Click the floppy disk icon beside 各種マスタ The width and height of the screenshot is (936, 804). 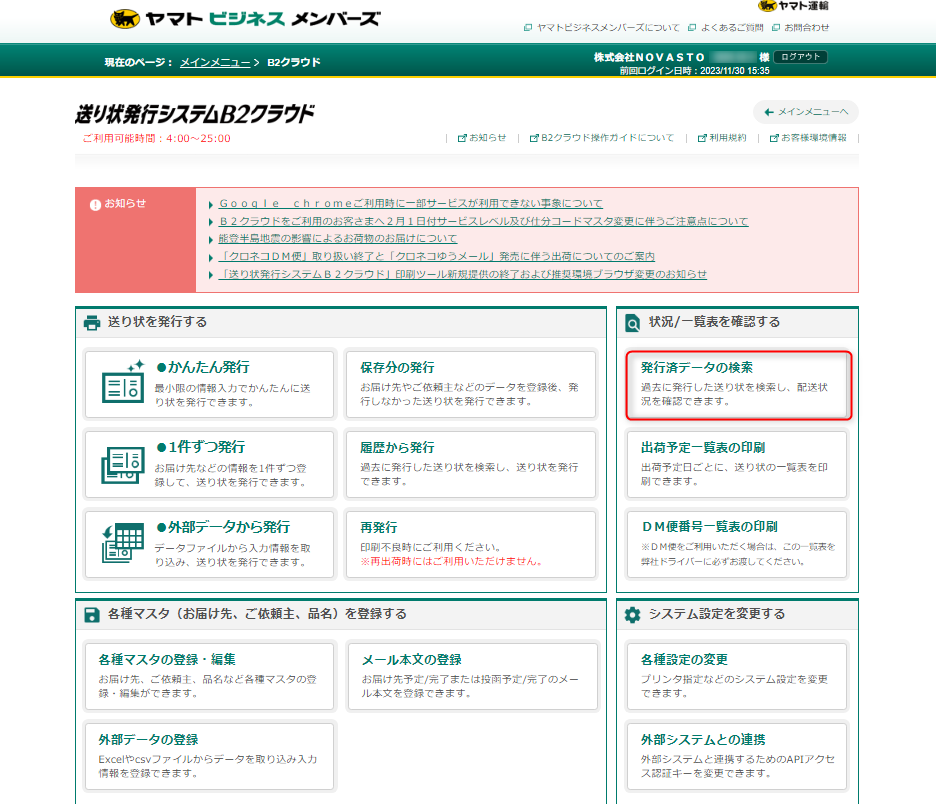coord(92,614)
